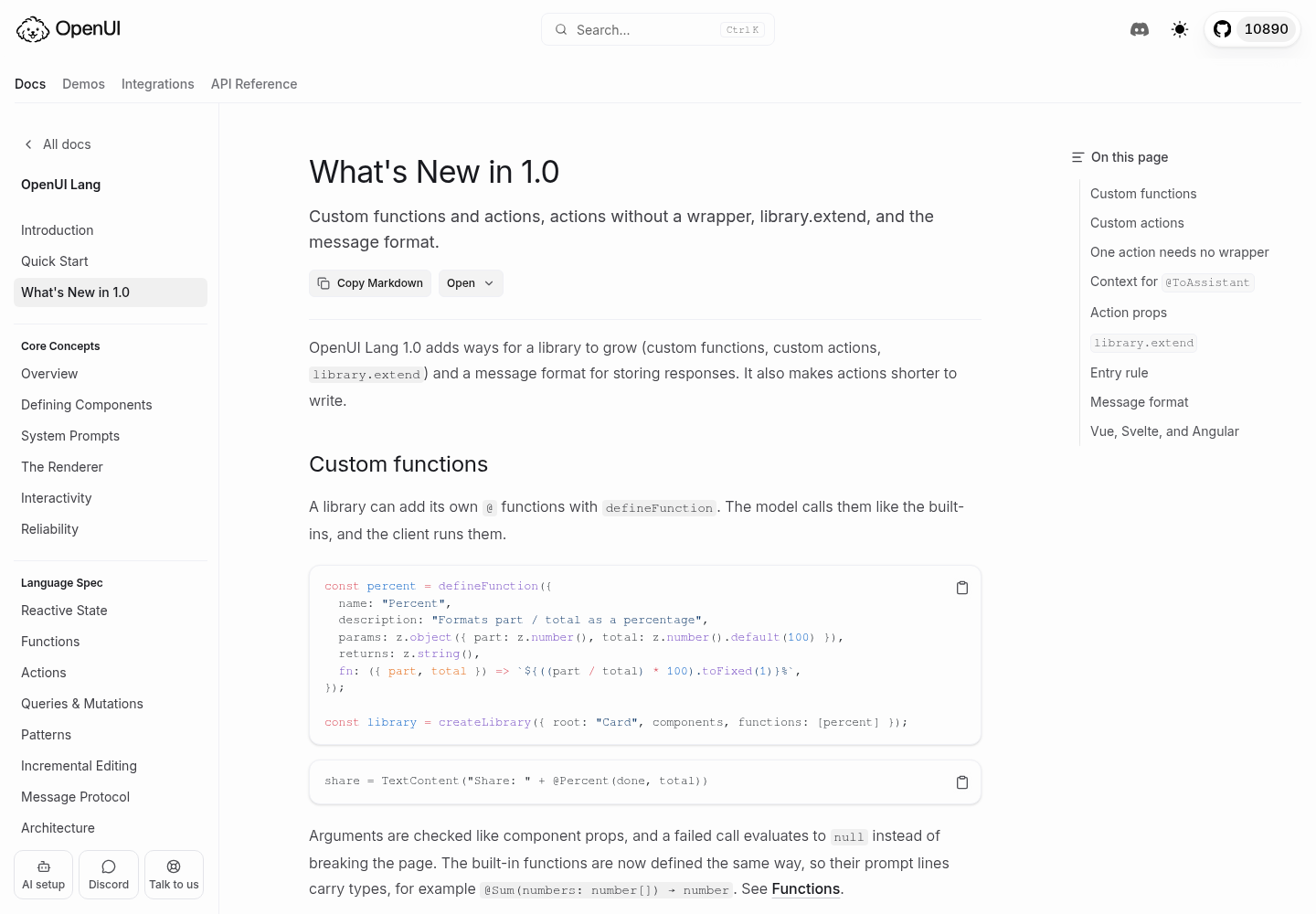1316x914 pixels.
Task: Open The Renderer sidebar page
Action: click(x=111, y=467)
